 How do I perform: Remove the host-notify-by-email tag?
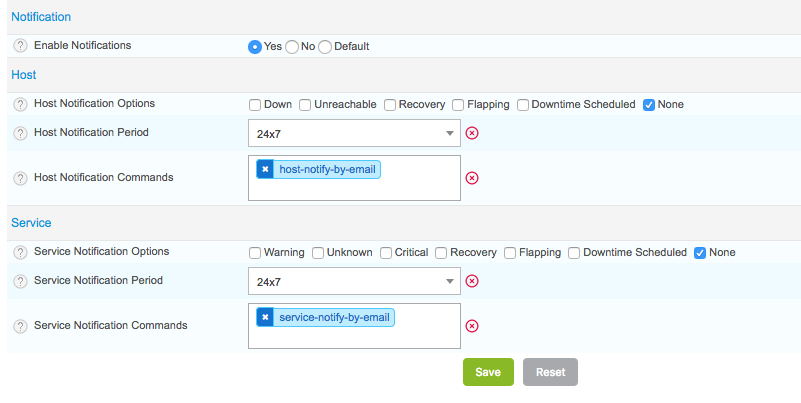pyautogui.click(x=265, y=170)
